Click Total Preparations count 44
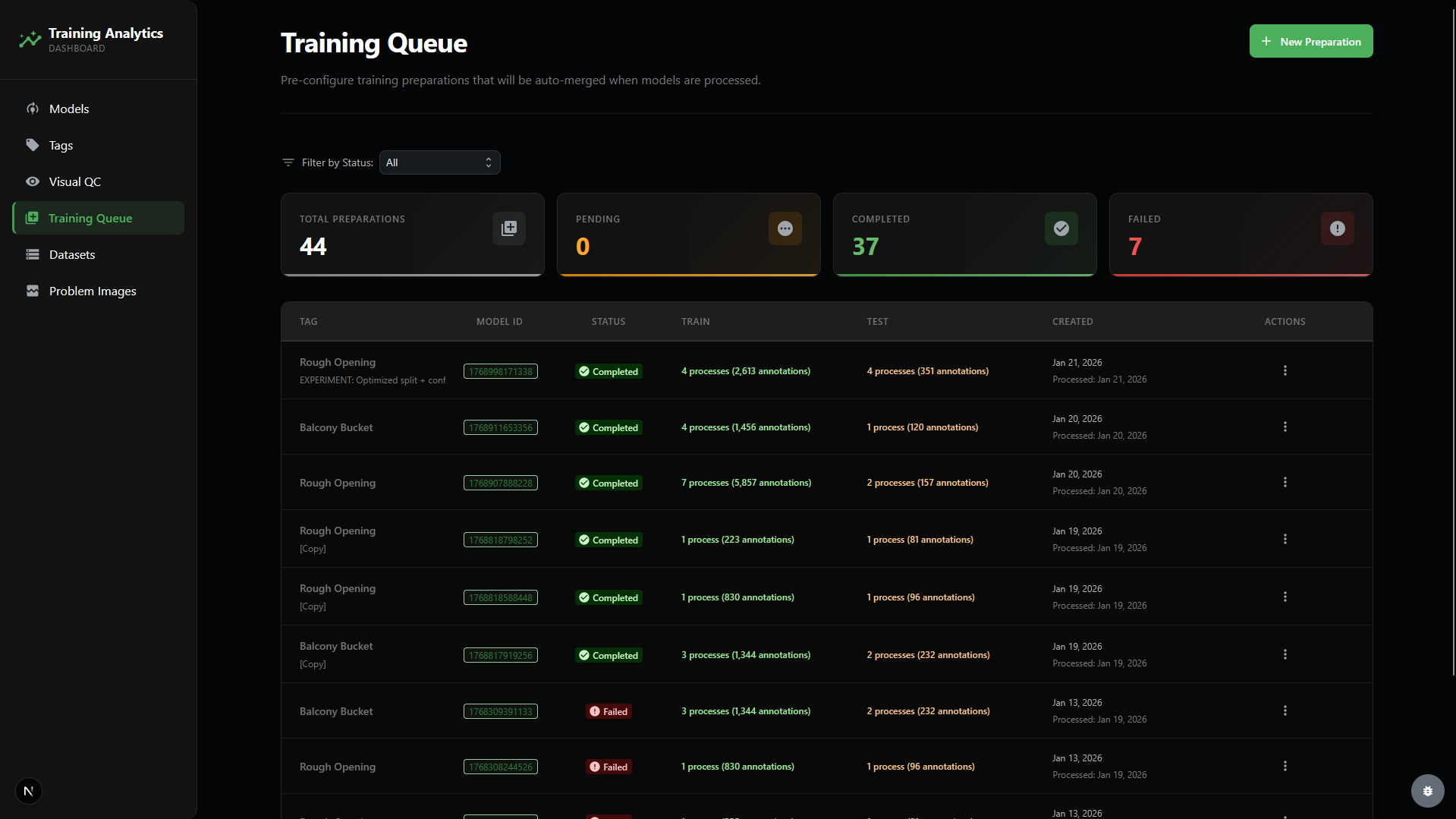The width and height of the screenshot is (1456, 819). point(313,247)
